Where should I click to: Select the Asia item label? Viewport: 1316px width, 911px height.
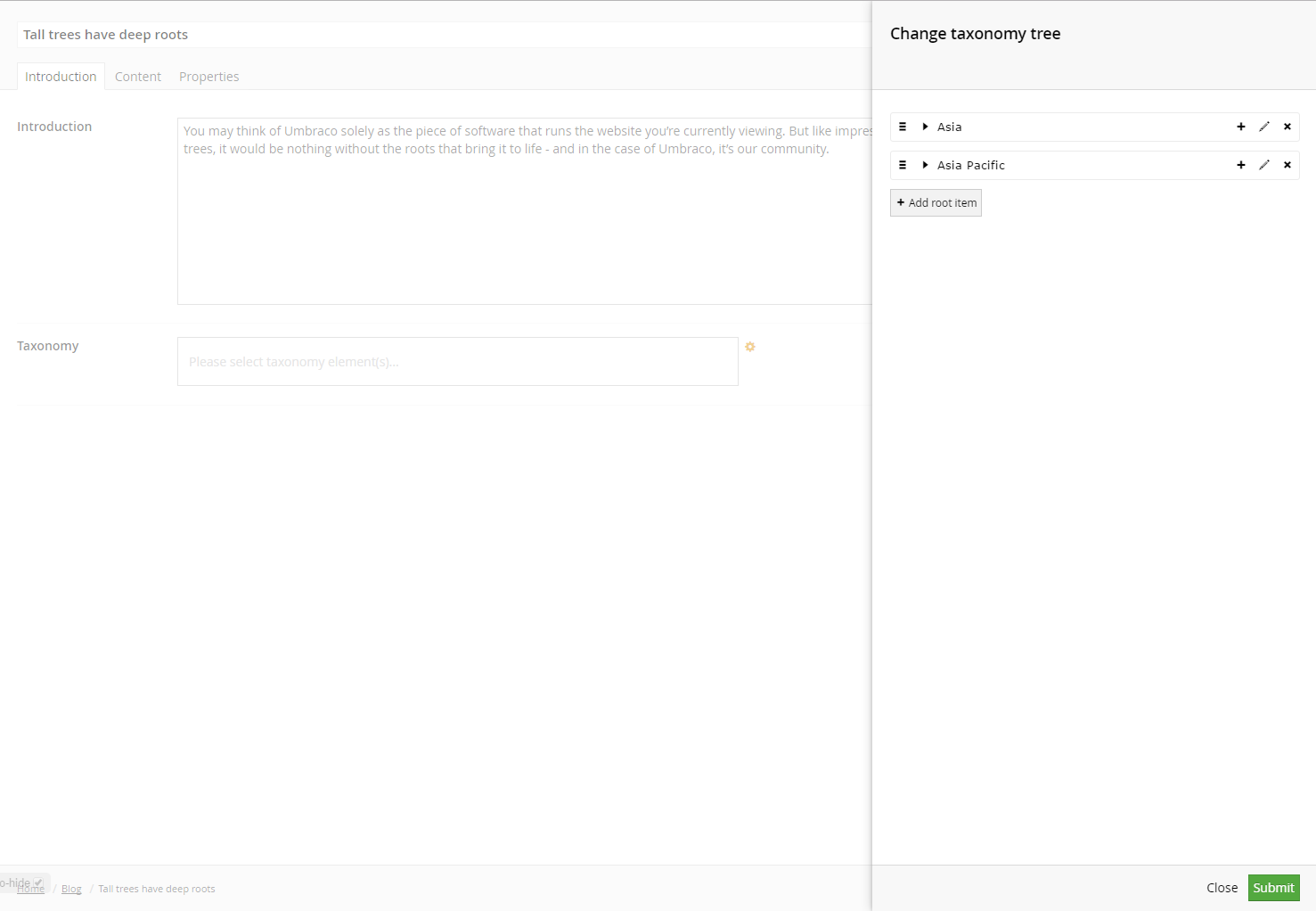(949, 127)
